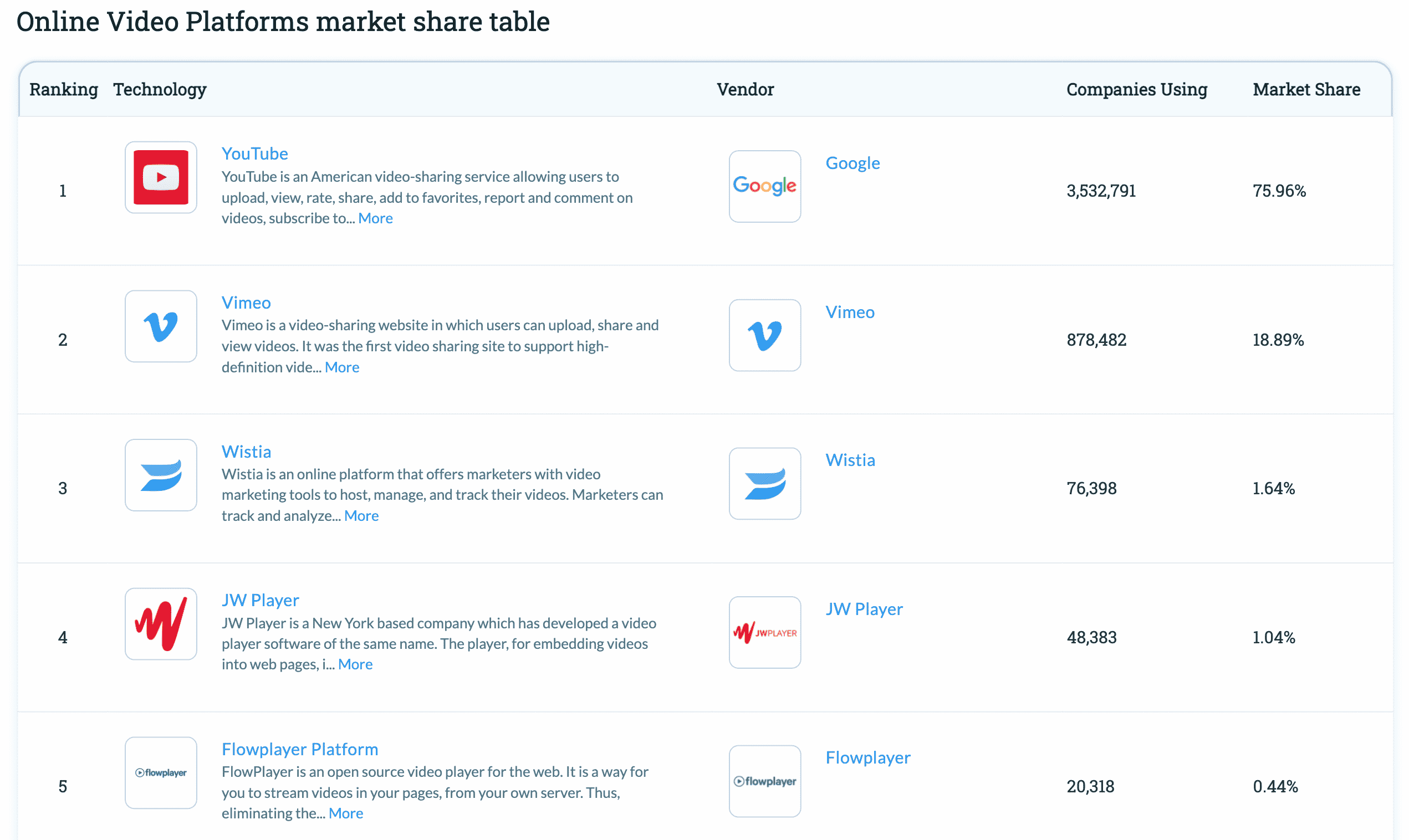This screenshot has width=1409, height=840.
Task: Click the JW Player technology logo
Action: 161,624
